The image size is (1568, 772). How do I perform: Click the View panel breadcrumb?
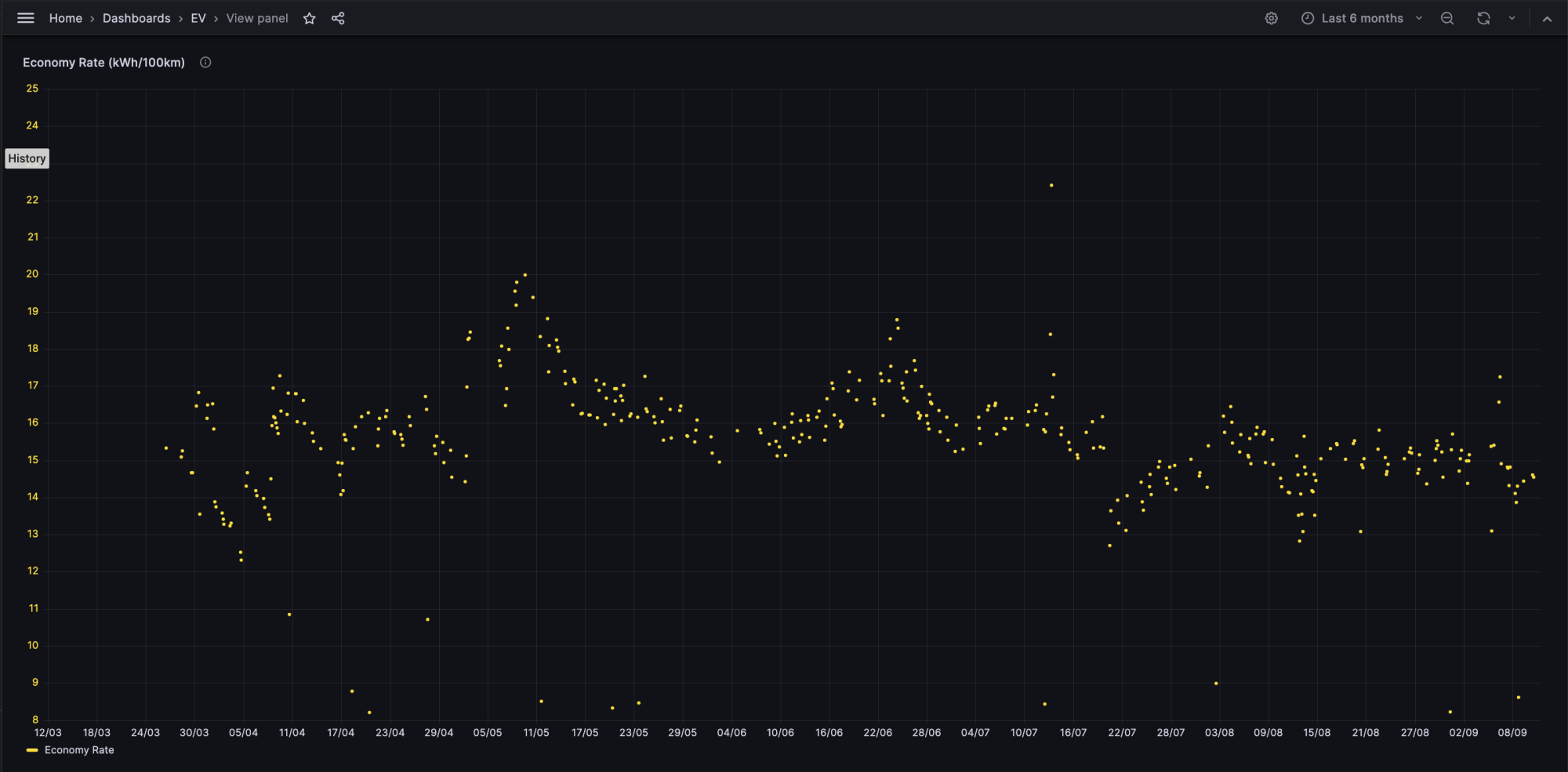point(257,18)
